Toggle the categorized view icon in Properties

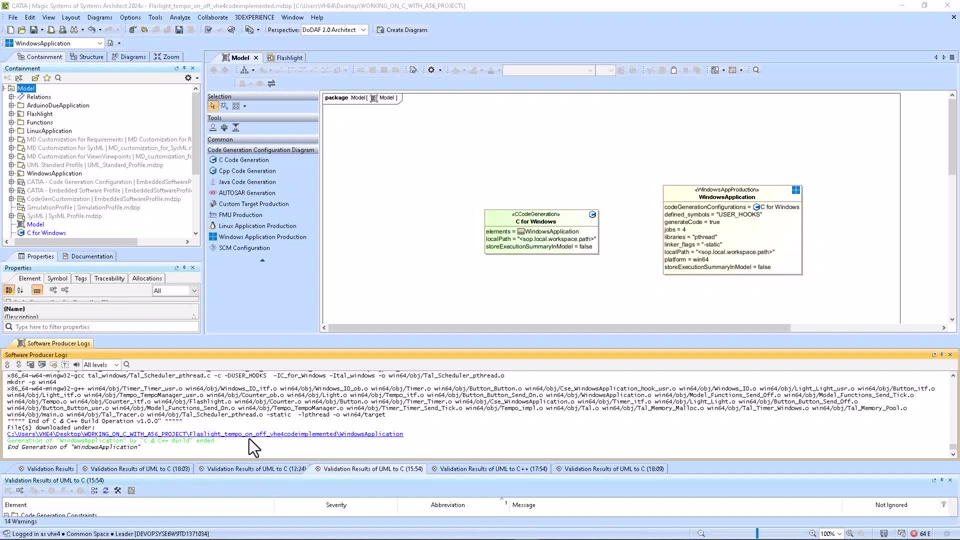(x=9, y=290)
